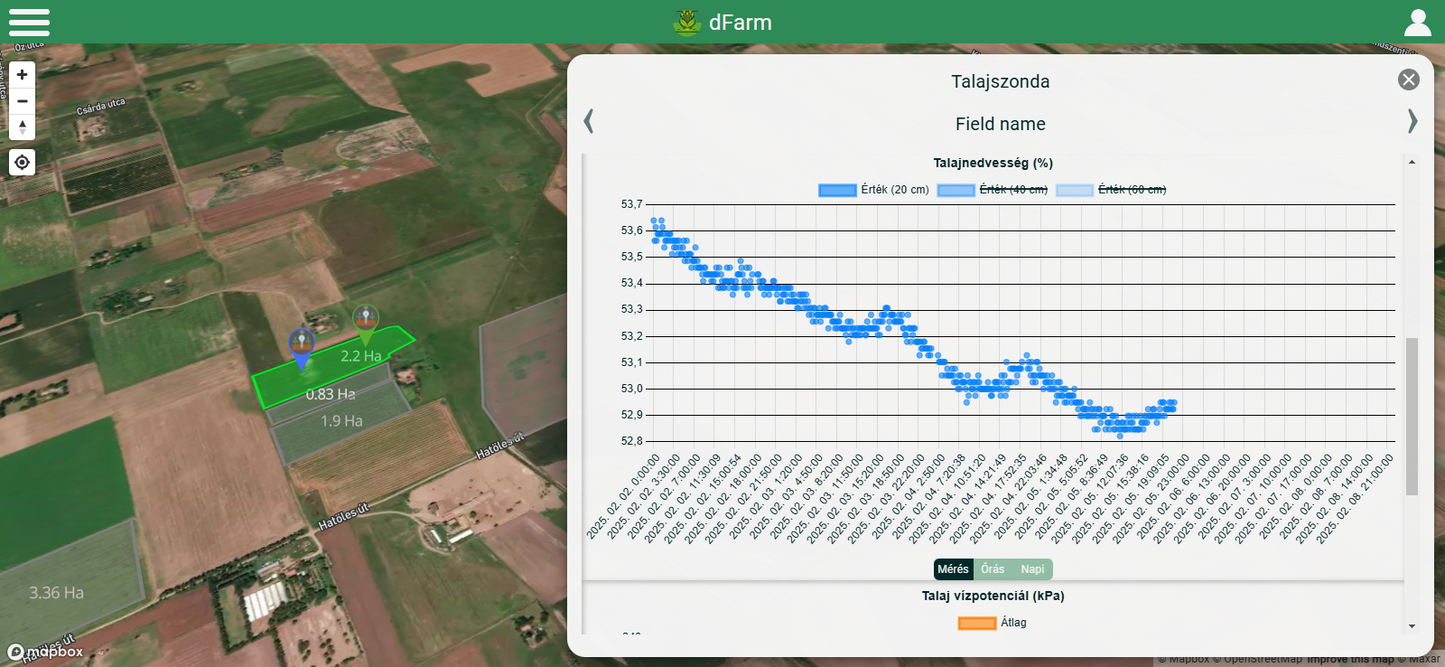1445x667 pixels.
Task: Enable the Érték (60 cm) data series
Action: (x=1111, y=190)
